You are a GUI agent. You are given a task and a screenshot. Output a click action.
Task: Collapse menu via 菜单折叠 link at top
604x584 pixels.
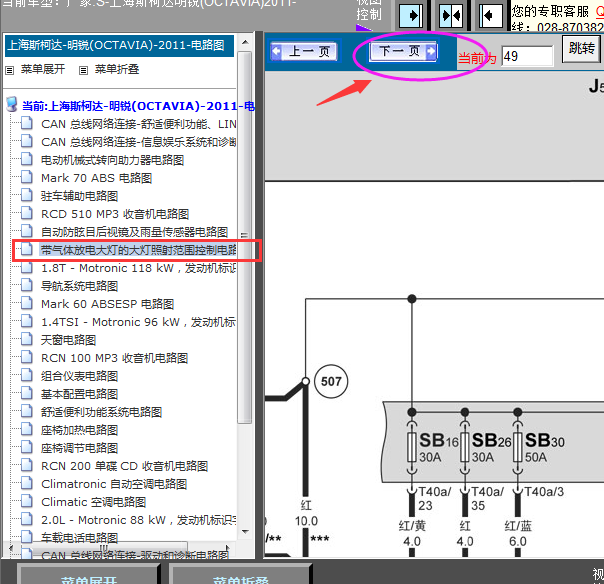click(117, 69)
